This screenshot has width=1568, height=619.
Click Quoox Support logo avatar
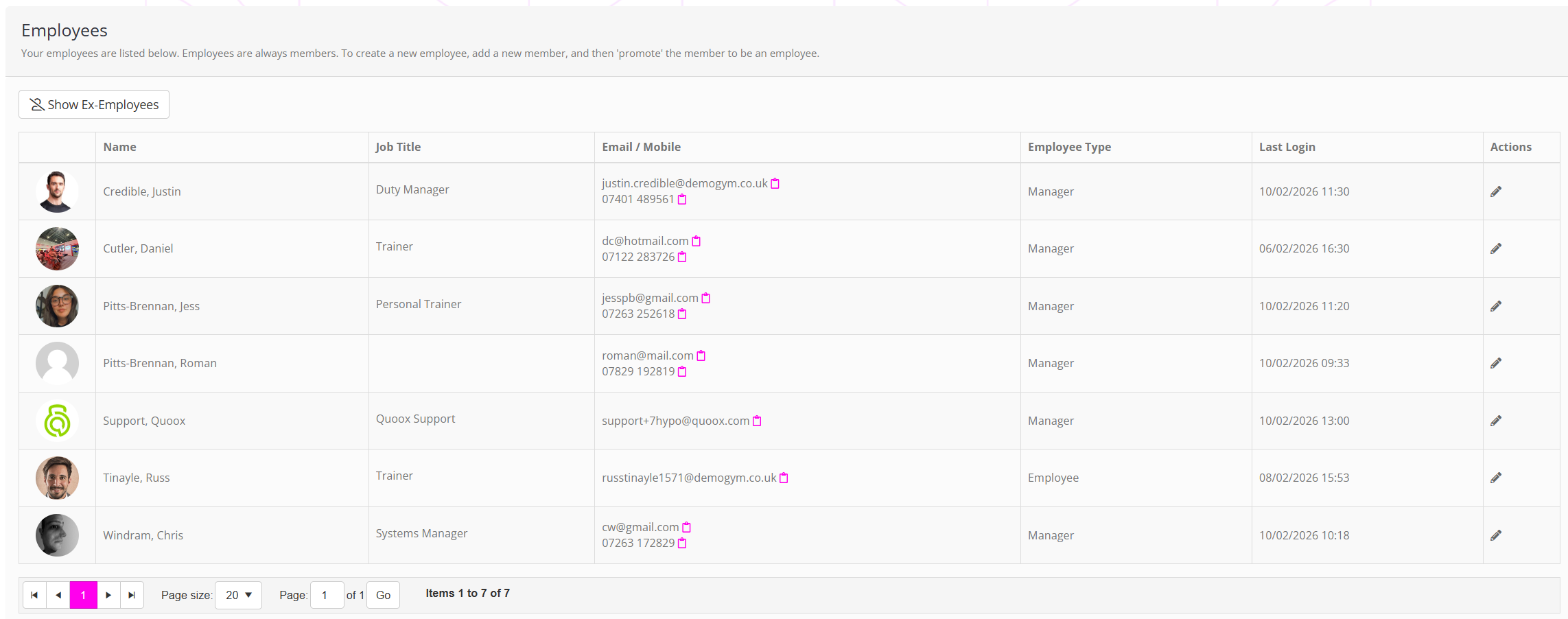pyautogui.click(x=57, y=421)
